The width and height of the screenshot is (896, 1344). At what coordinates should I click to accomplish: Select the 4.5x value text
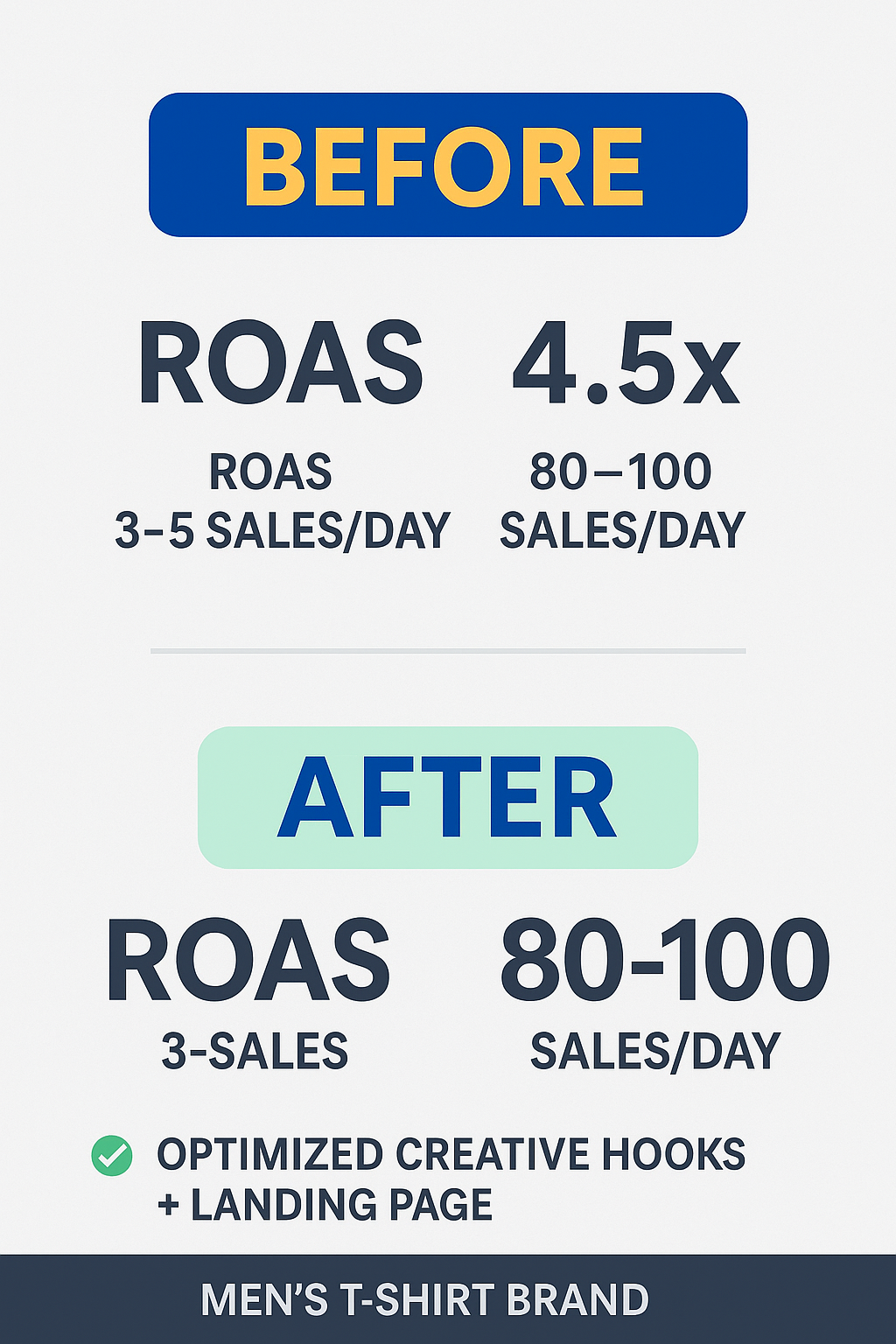click(626, 363)
